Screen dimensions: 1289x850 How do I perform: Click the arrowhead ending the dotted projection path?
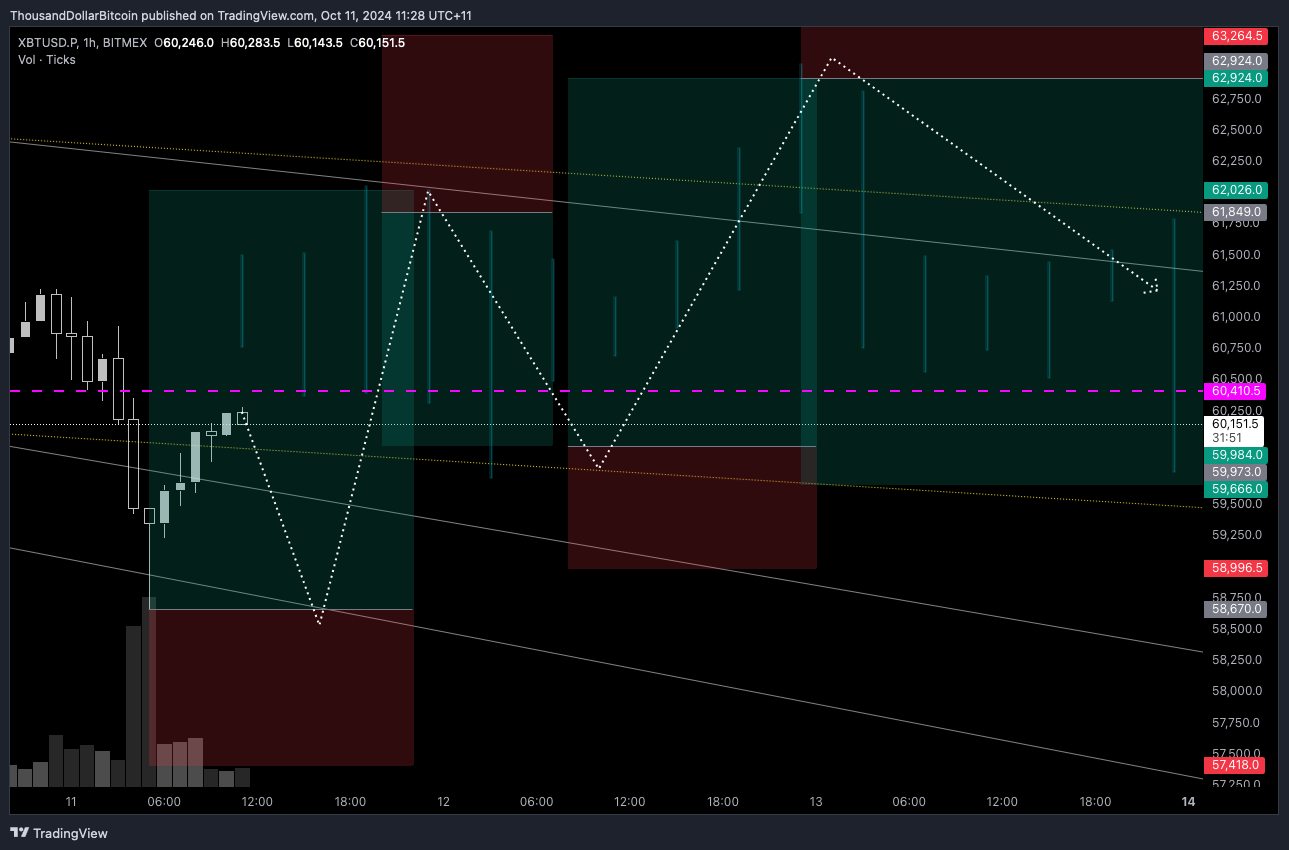pyautogui.click(x=1152, y=287)
